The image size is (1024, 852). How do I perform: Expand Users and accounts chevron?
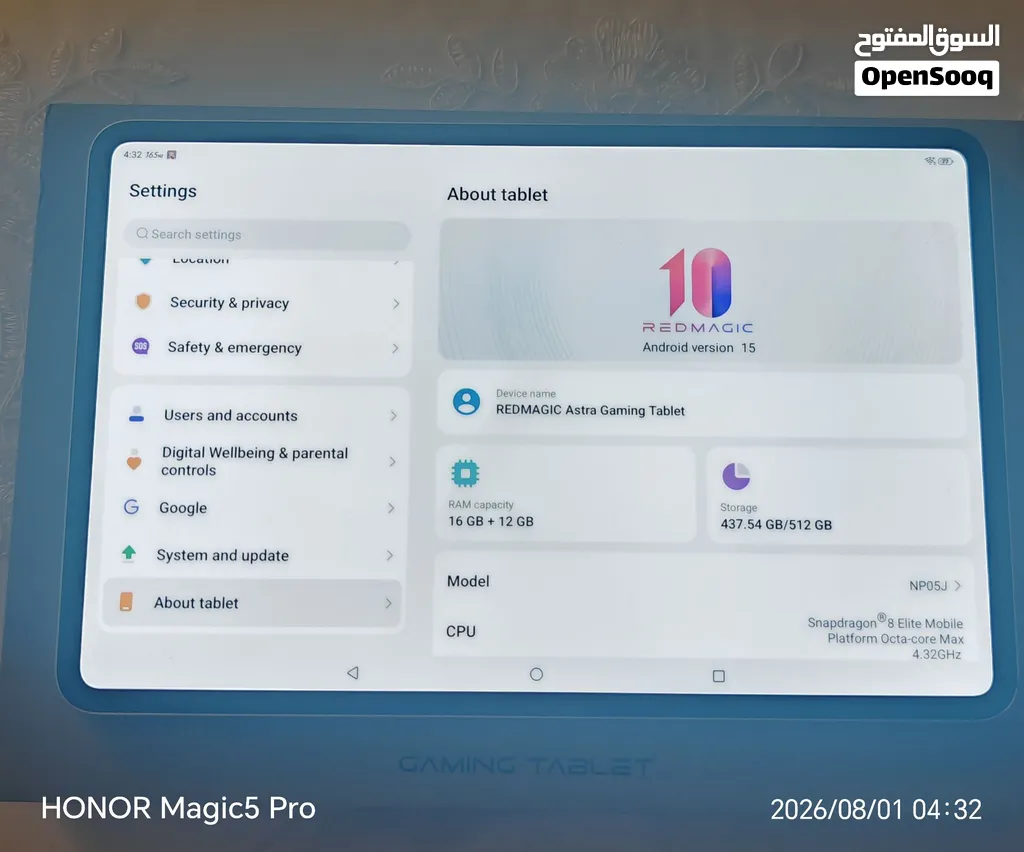(x=393, y=415)
